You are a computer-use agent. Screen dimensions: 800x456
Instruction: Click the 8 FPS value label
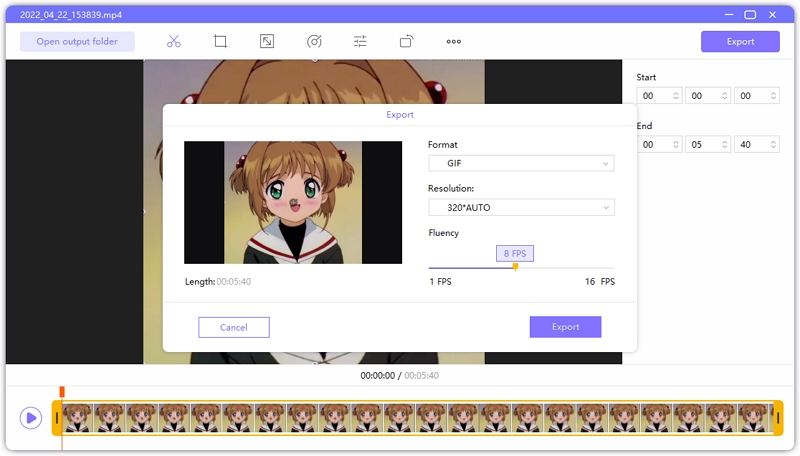pos(515,254)
